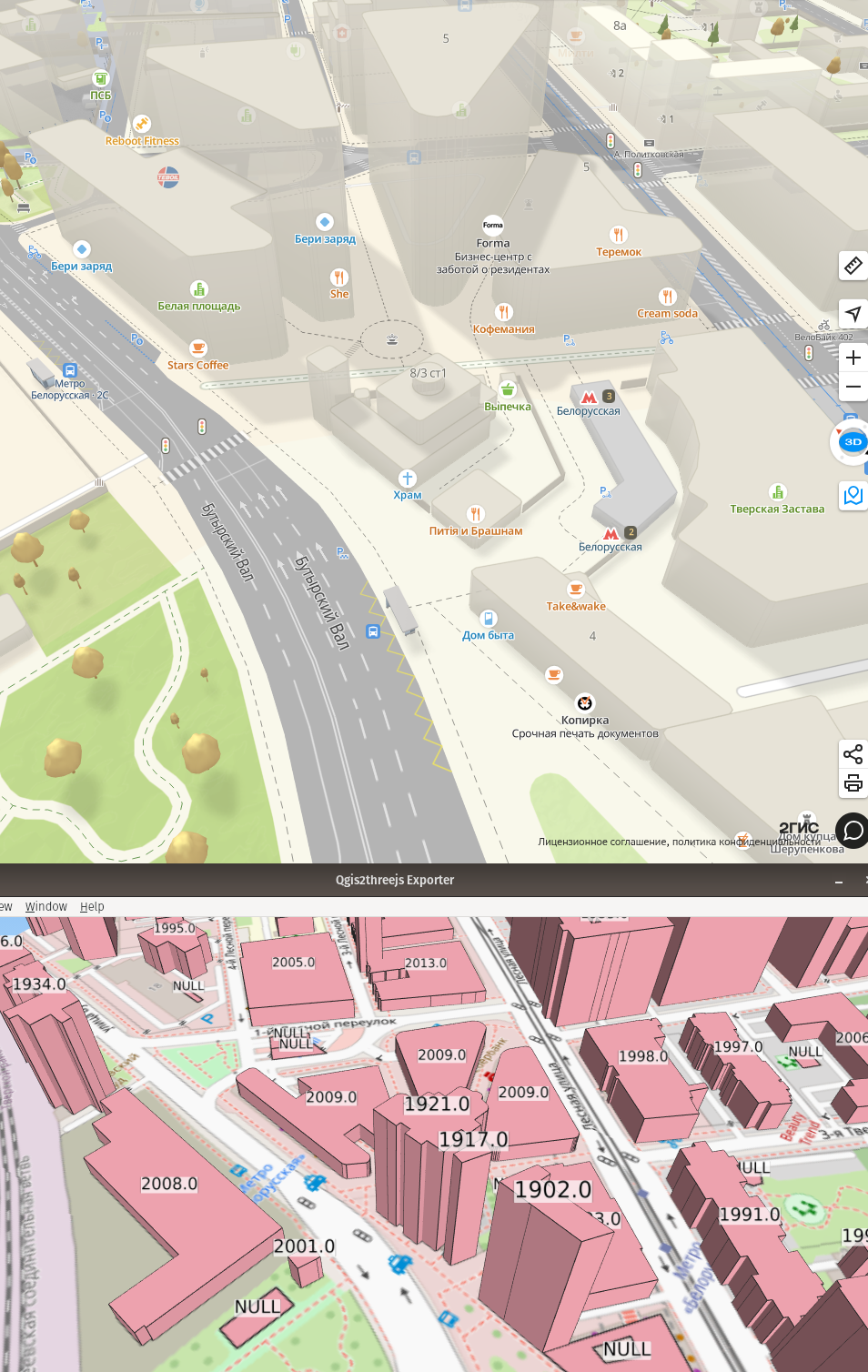Zoom out the map with minus button
This screenshot has width=868, height=1372.
[x=853, y=387]
